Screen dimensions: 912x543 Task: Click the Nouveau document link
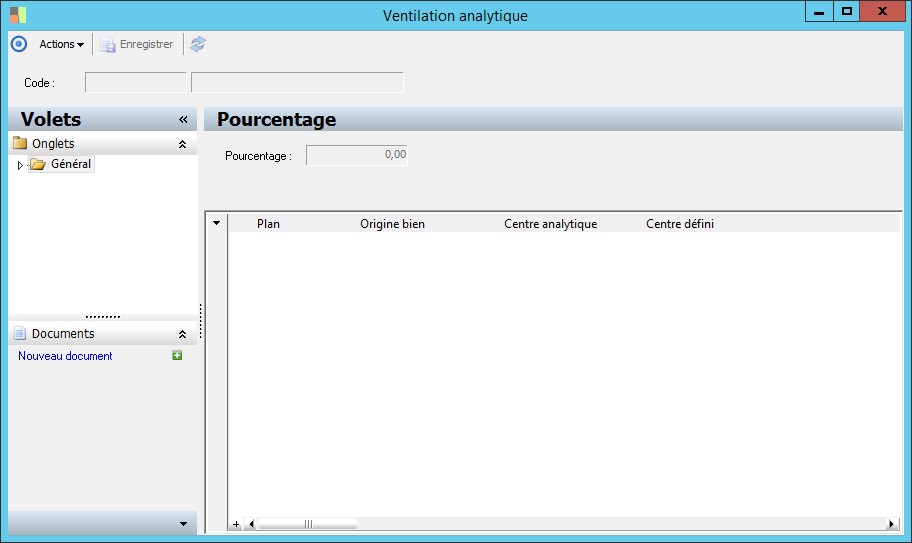pyautogui.click(x=65, y=356)
